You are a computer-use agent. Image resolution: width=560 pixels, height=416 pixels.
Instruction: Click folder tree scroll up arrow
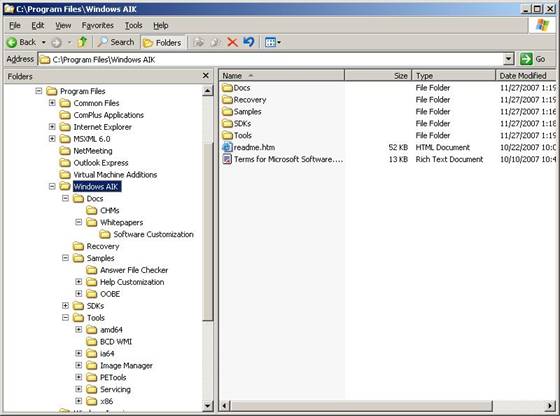click(x=208, y=91)
